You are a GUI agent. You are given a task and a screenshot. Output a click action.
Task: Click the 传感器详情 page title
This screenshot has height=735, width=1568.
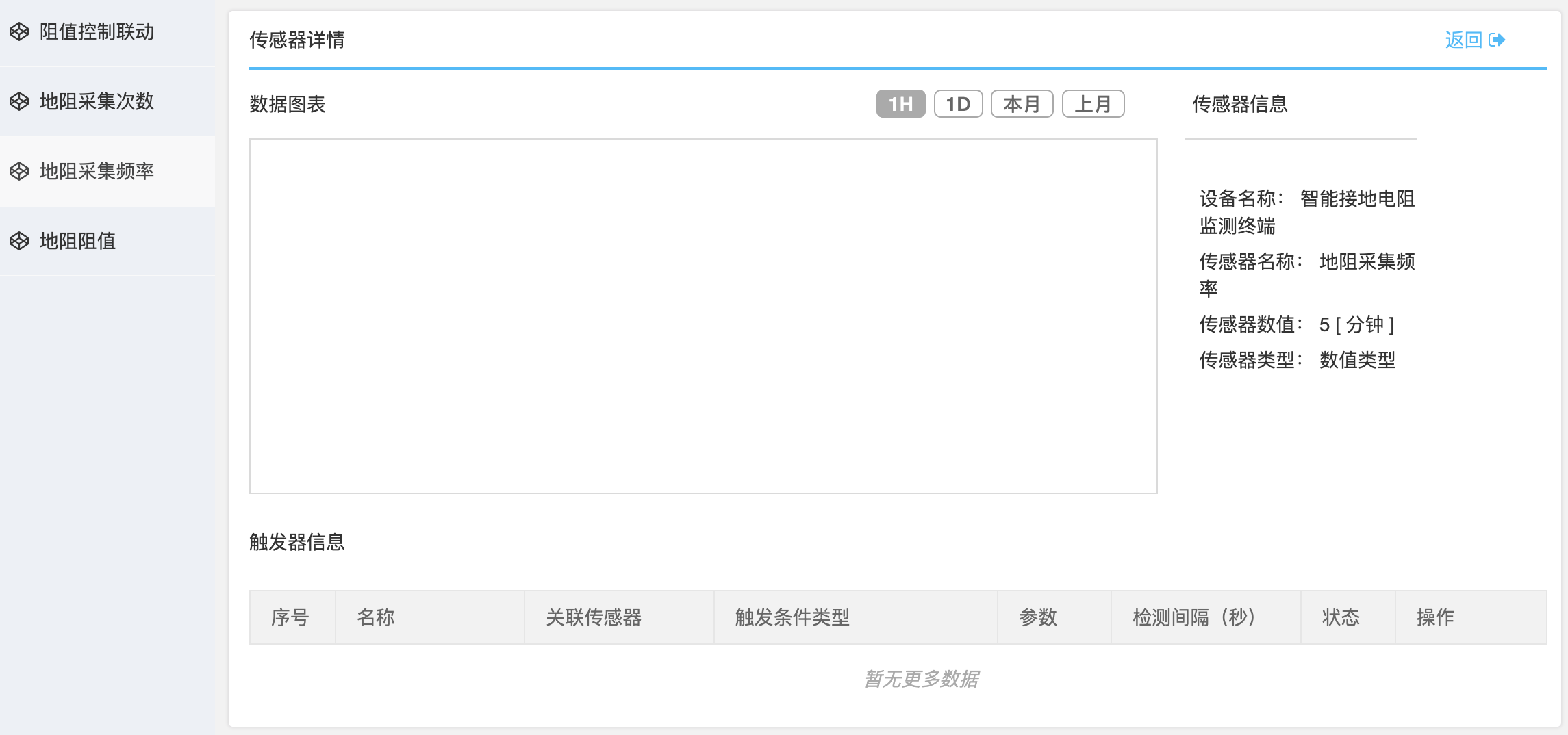[x=298, y=40]
